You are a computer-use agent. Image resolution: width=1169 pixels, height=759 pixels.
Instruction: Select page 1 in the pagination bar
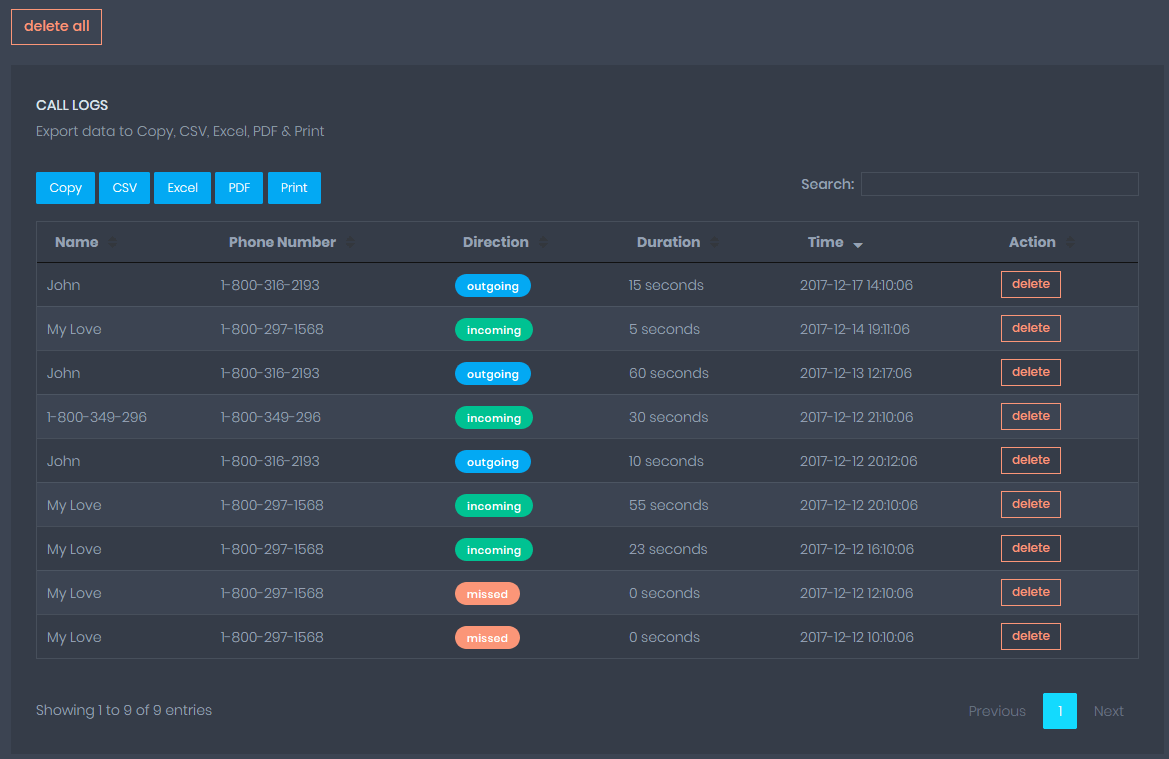(x=1060, y=711)
